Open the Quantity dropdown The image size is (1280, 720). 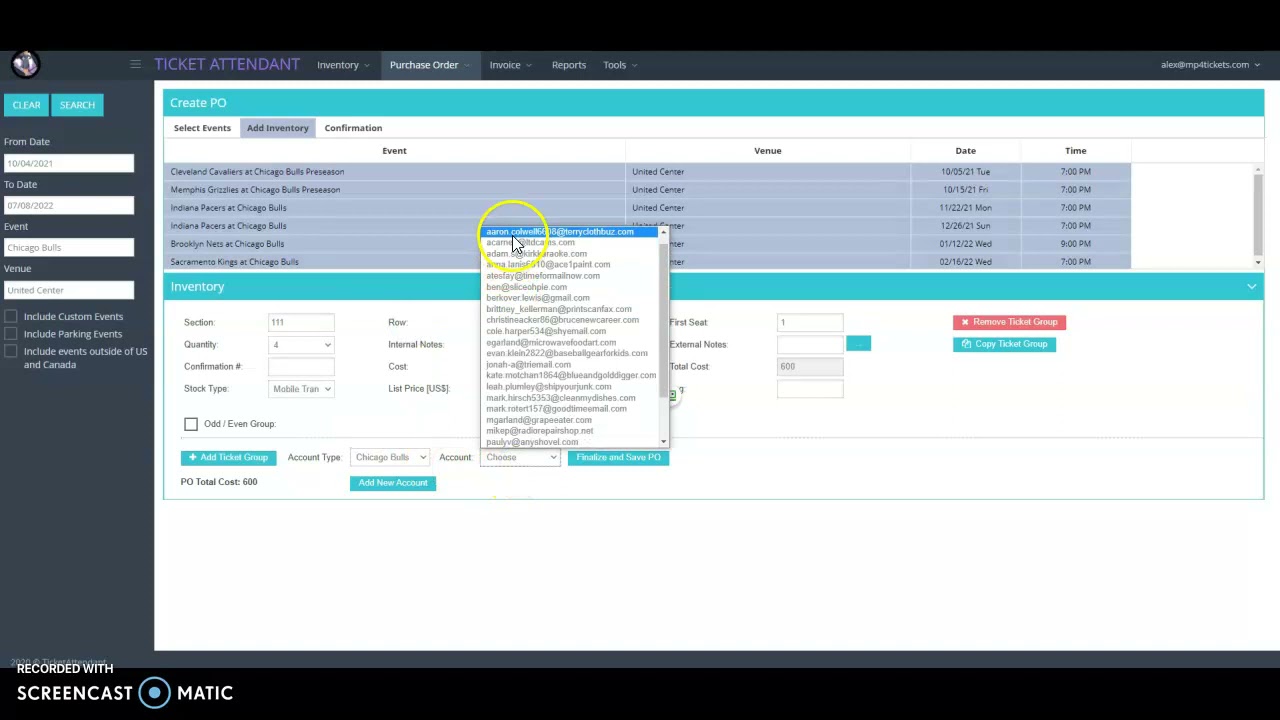point(301,344)
